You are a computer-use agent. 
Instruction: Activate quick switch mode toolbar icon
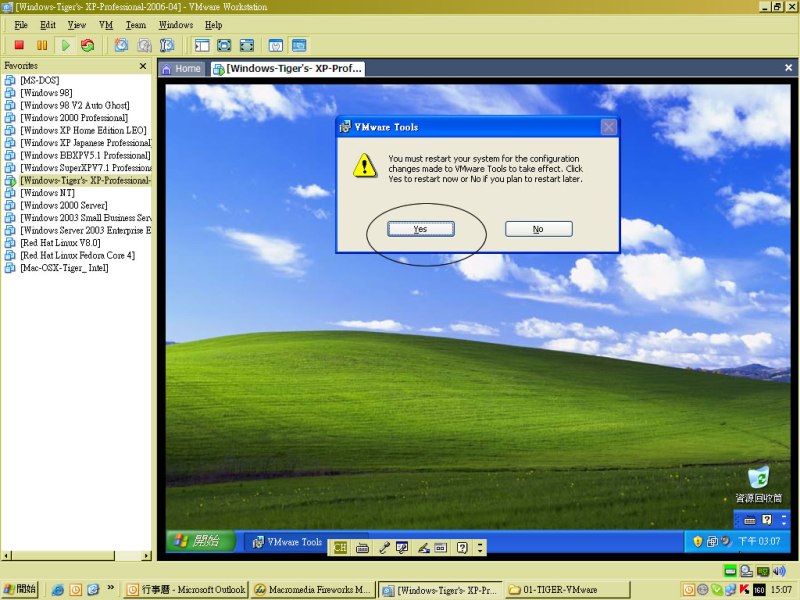click(x=246, y=45)
